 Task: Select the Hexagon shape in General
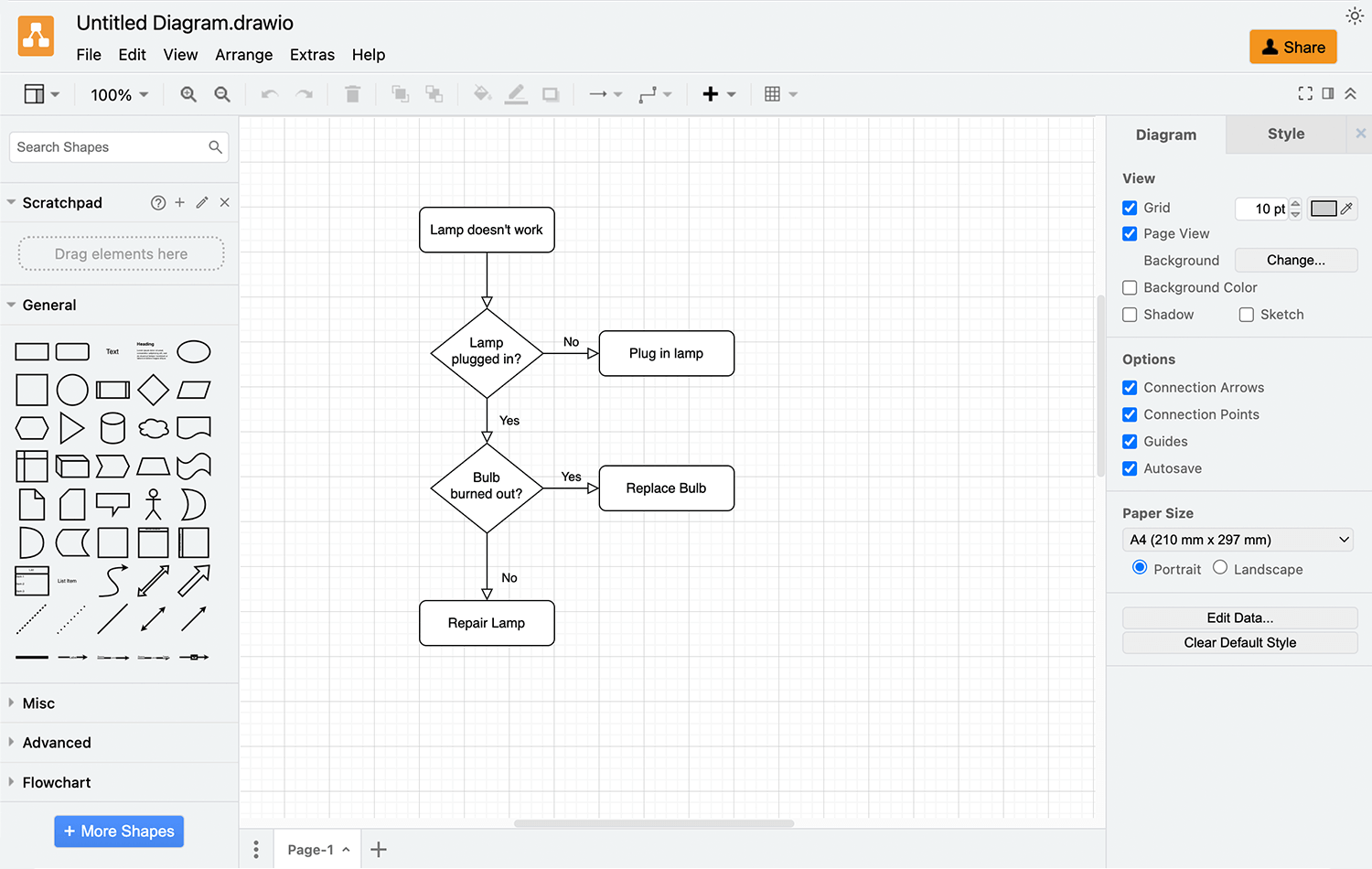tap(32, 428)
